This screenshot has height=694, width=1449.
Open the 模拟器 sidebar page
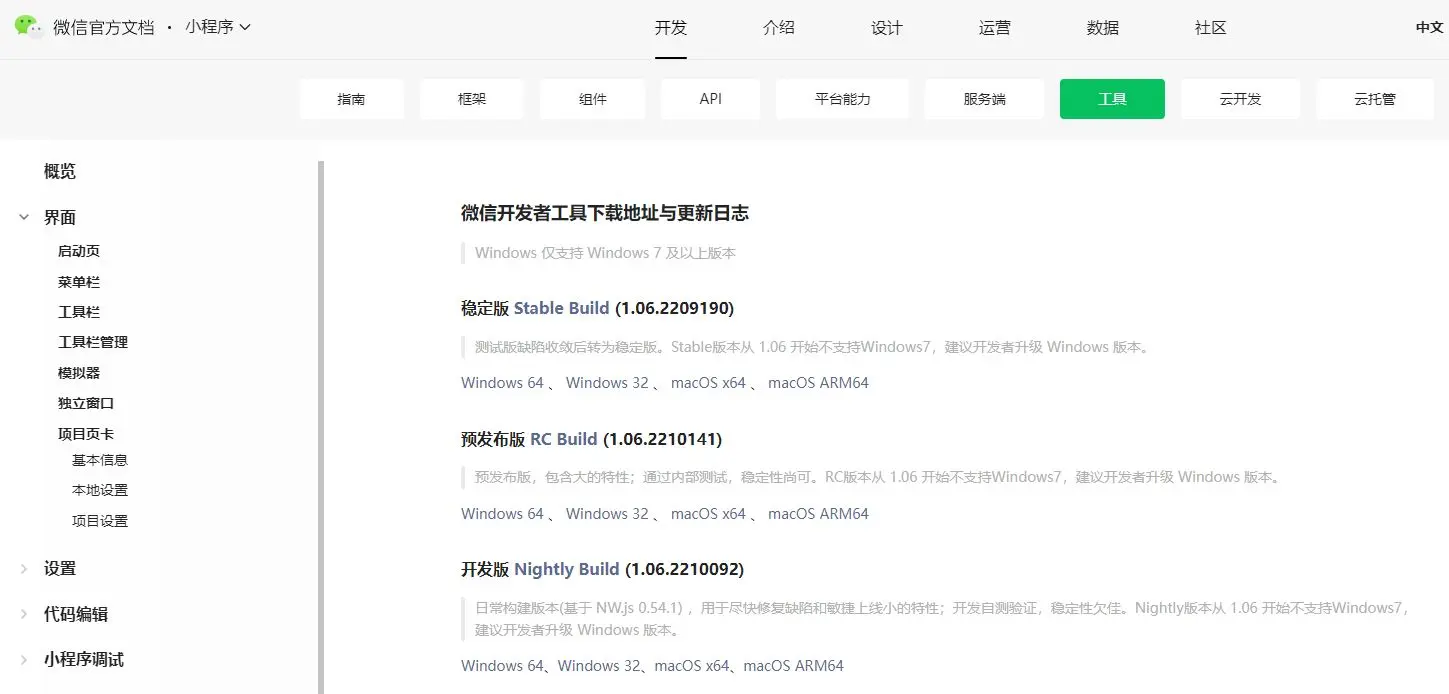pos(76,372)
